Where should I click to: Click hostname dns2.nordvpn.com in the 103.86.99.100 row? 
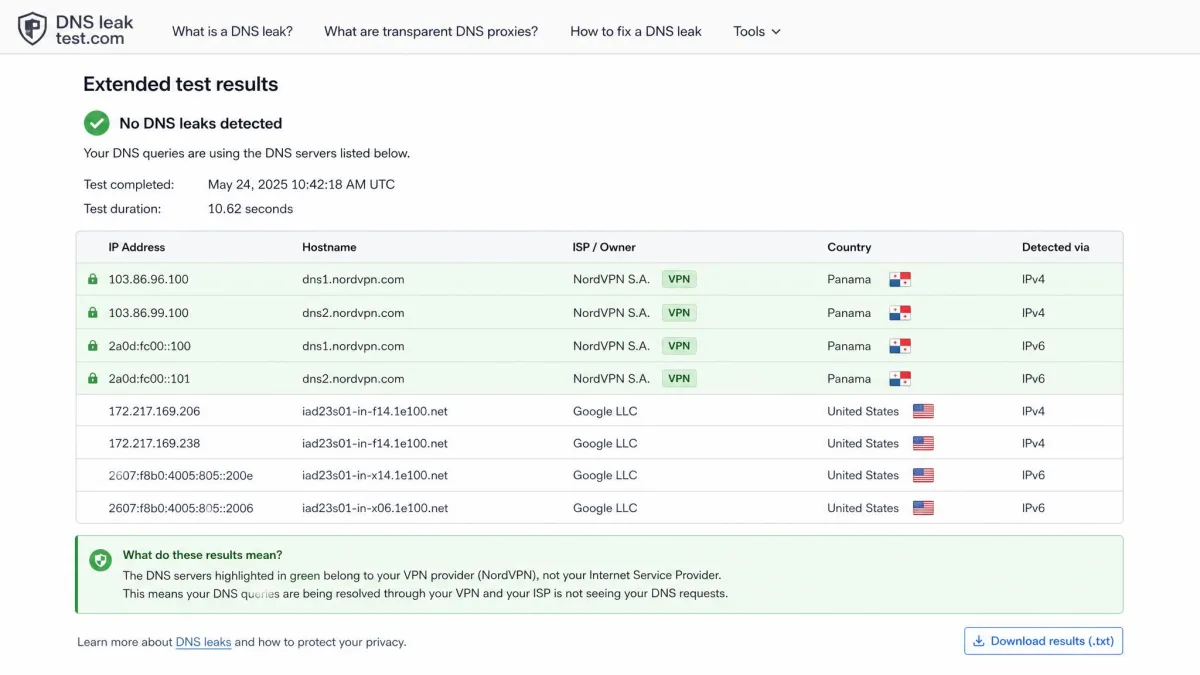click(353, 313)
